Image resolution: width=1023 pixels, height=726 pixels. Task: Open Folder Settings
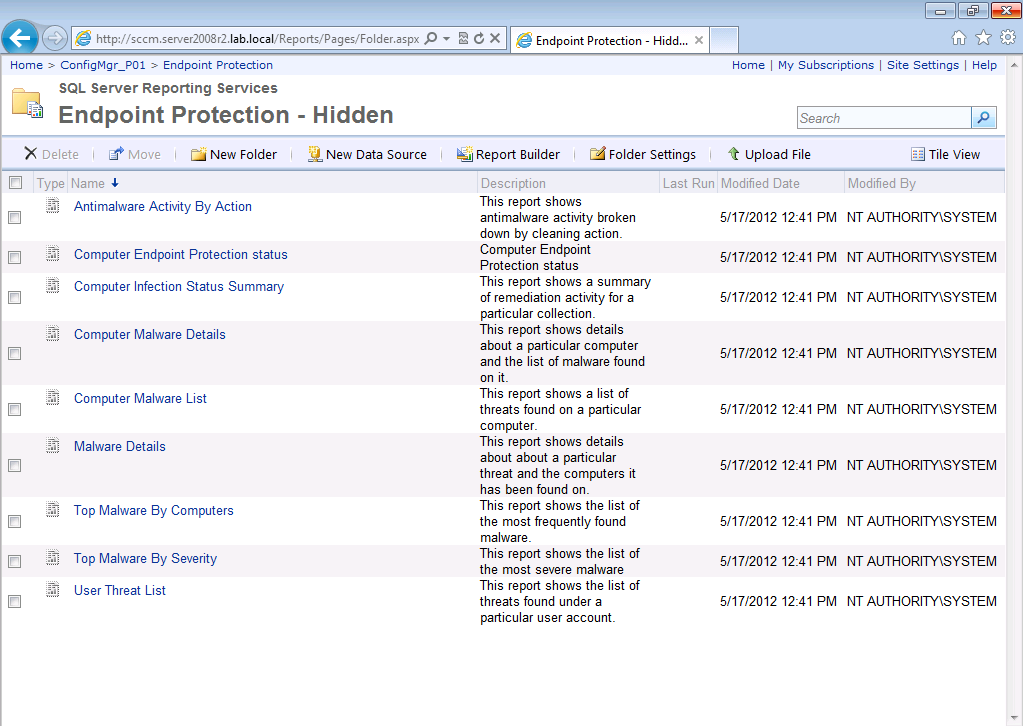coord(643,154)
